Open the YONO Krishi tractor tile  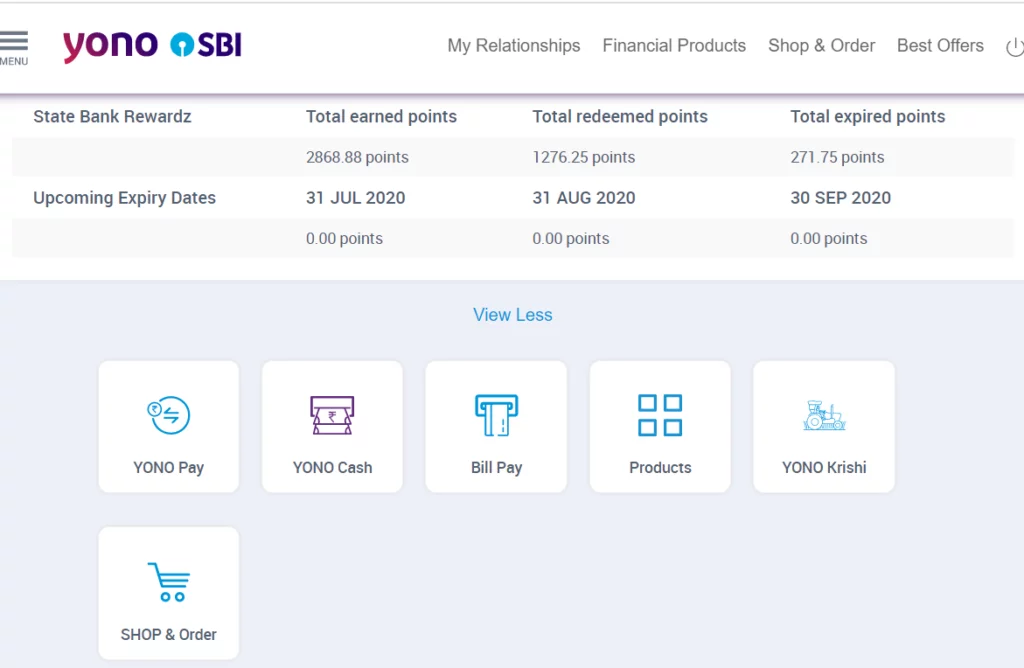tap(824, 426)
